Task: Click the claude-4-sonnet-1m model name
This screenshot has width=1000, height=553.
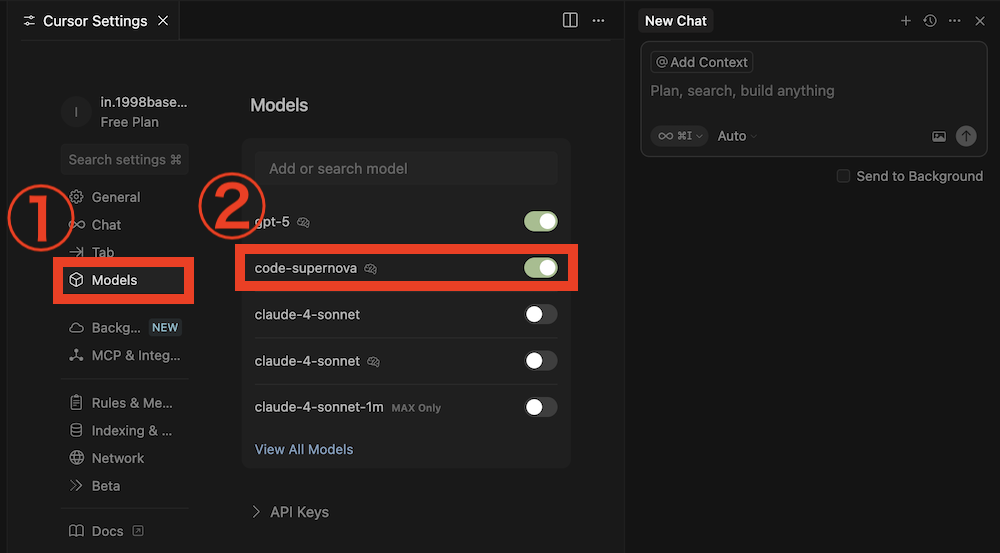Action: click(319, 407)
